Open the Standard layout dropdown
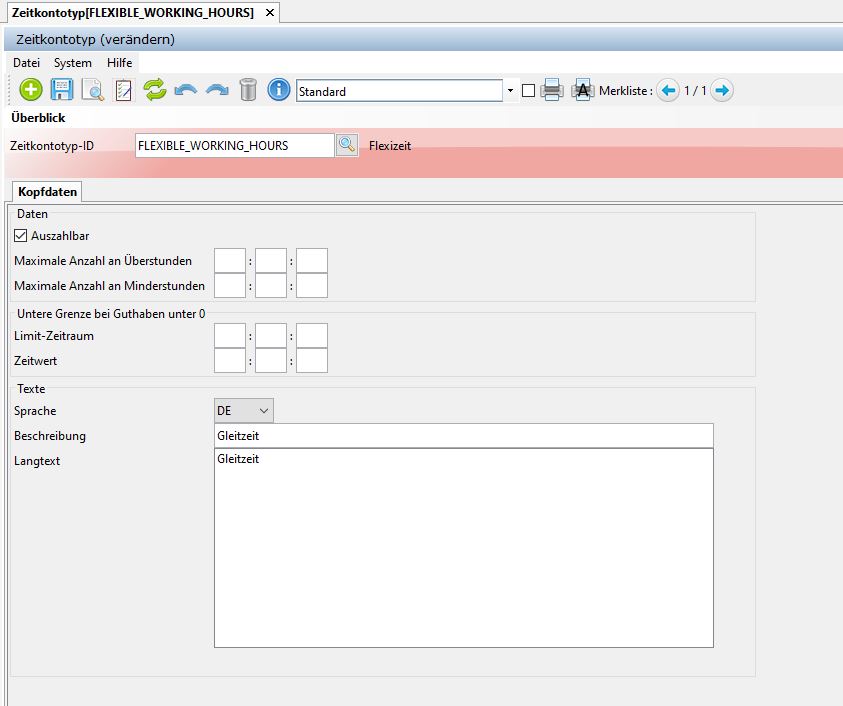This screenshot has width=843, height=706. [x=510, y=91]
